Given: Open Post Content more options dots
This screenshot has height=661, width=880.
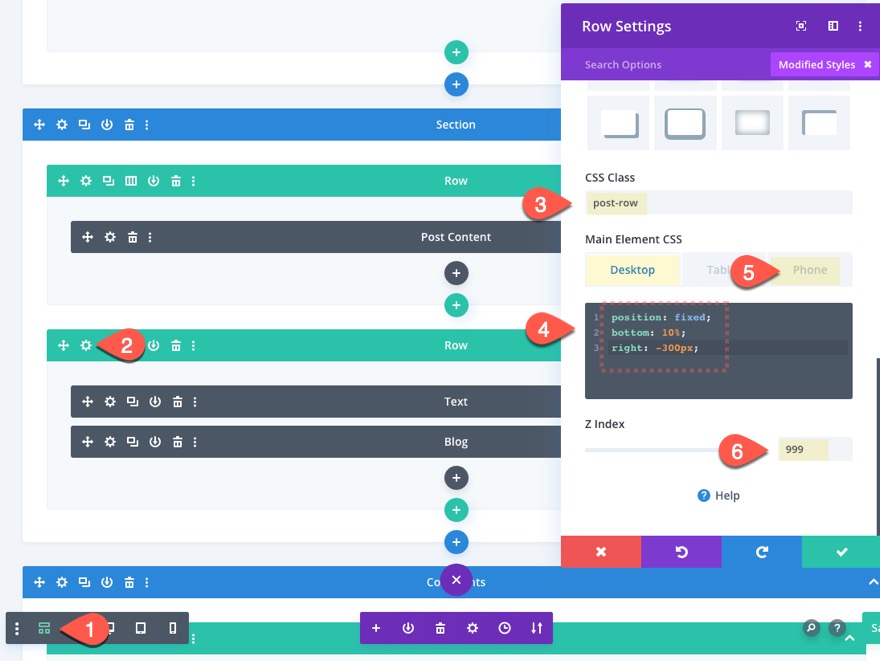Looking at the screenshot, I should [x=150, y=237].
